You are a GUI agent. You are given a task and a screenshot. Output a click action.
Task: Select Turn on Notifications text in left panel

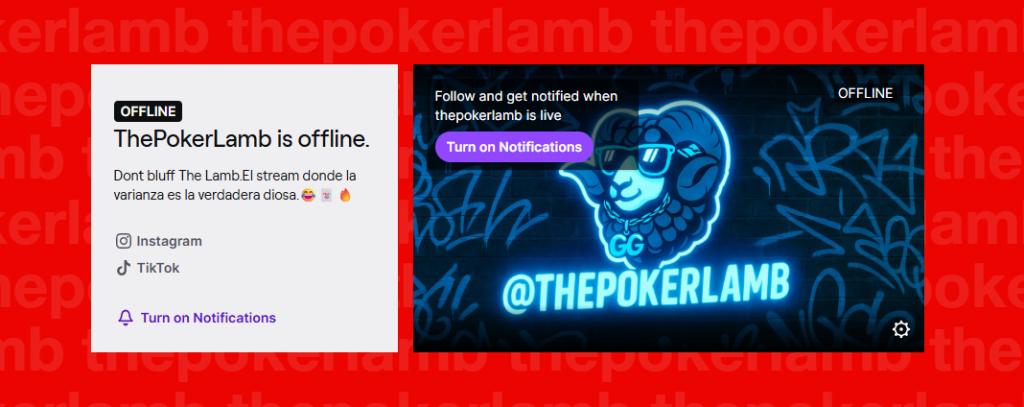click(208, 317)
